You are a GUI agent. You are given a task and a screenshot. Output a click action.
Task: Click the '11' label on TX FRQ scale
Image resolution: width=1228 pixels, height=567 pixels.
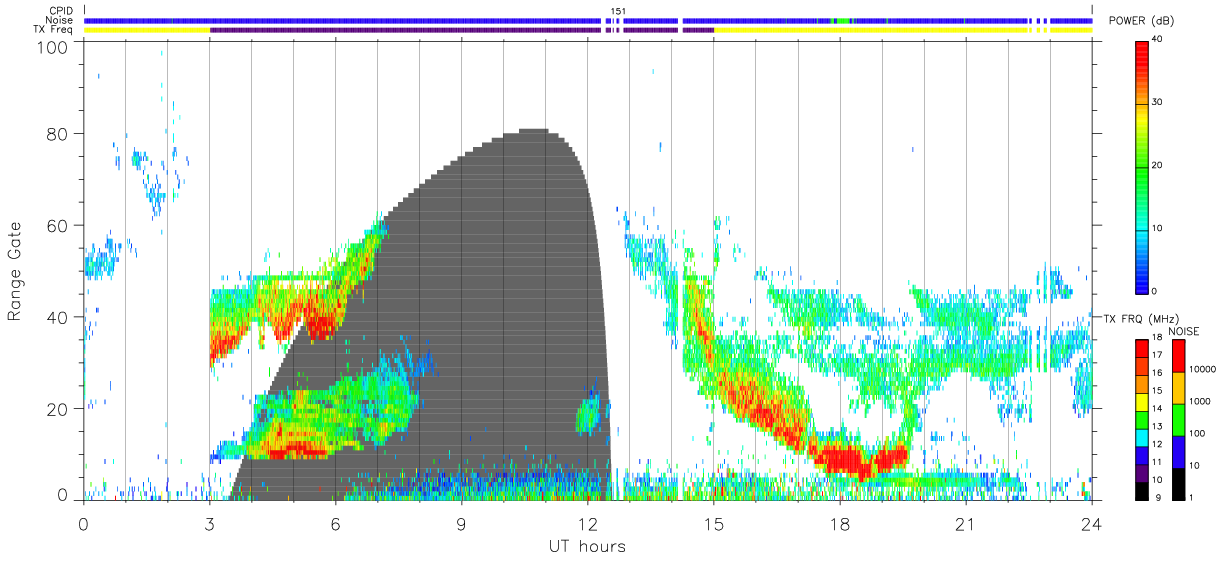[x=1158, y=463]
